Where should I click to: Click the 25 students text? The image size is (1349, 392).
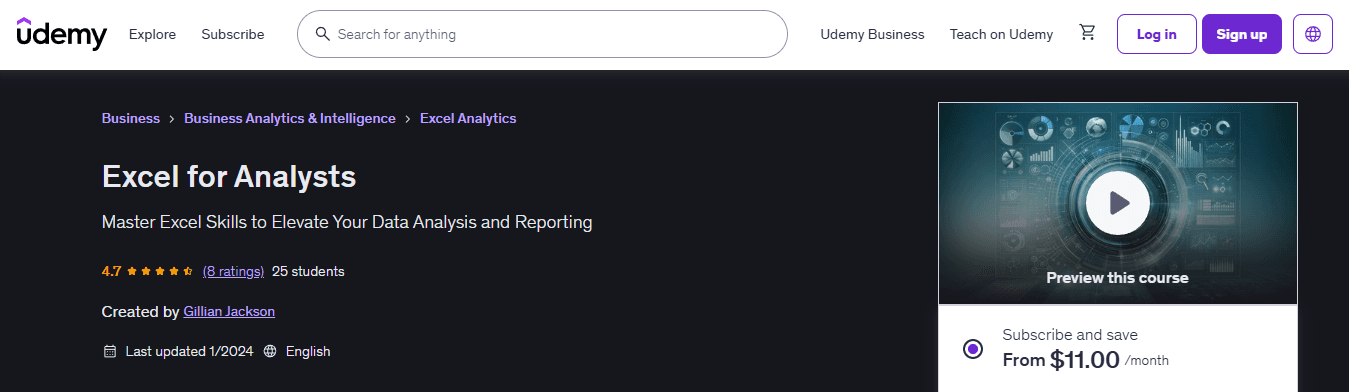coord(308,271)
